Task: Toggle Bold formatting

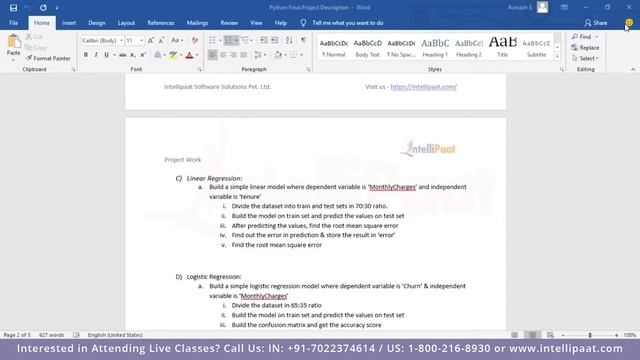Action: click(x=86, y=55)
